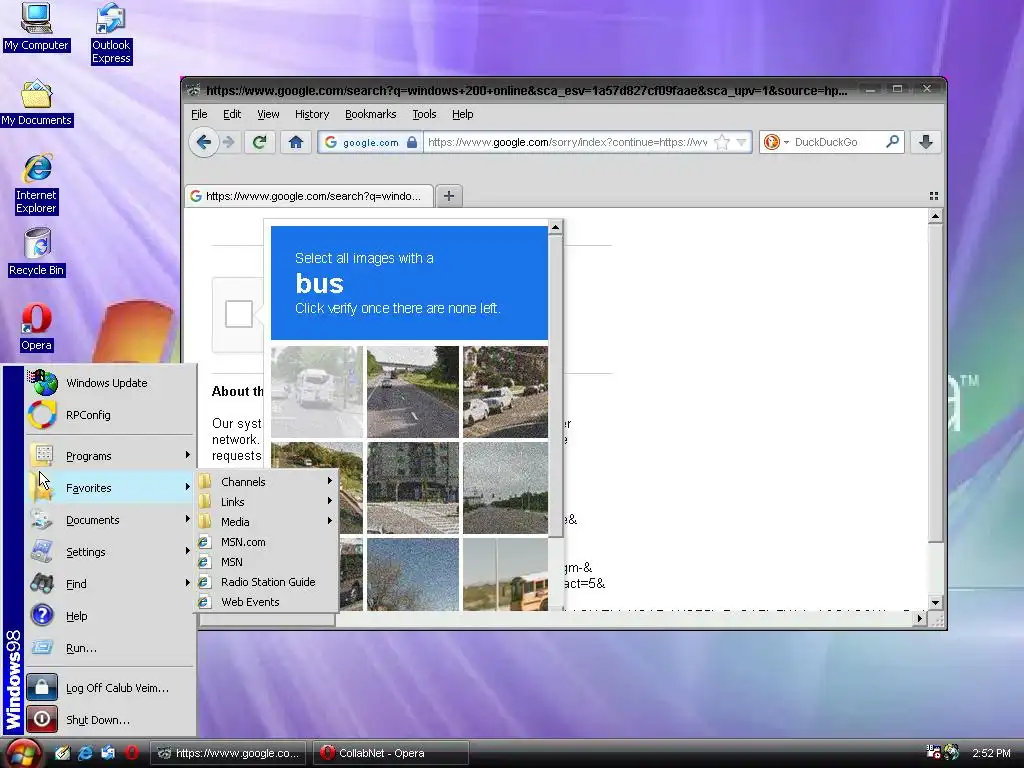The height and width of the screenshot is (768, 1024).
Task: Open the Tools menu
Action: coord(424,114)
